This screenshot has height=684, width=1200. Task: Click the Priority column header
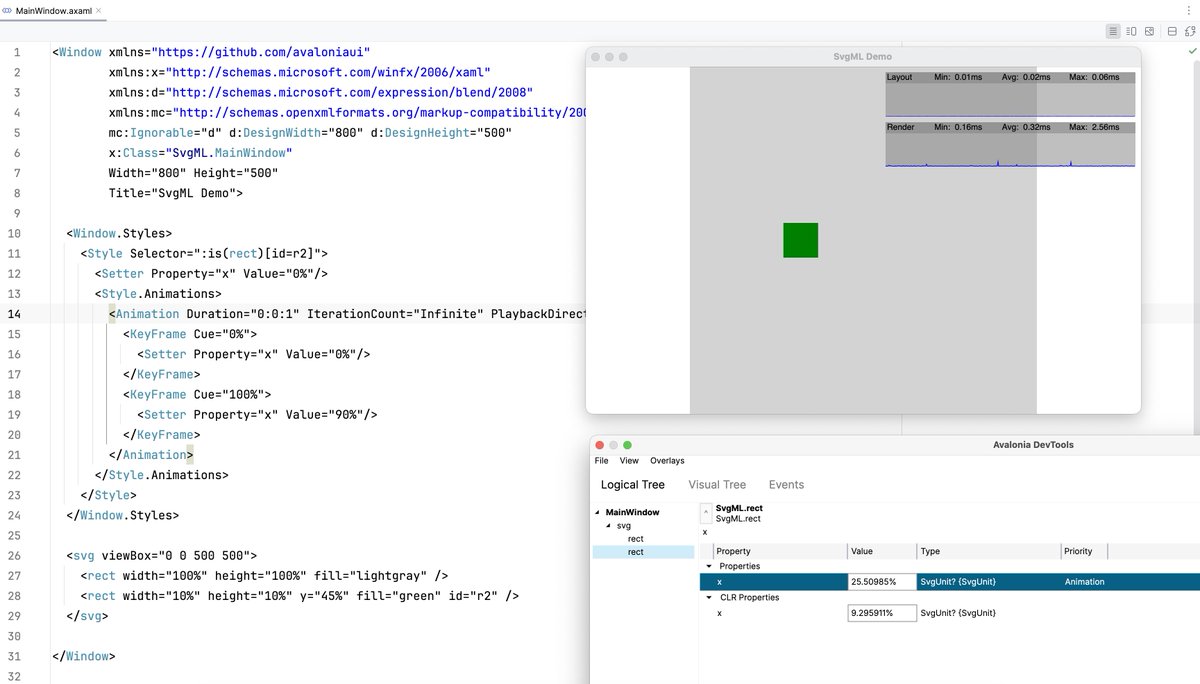click(1084, 551)
